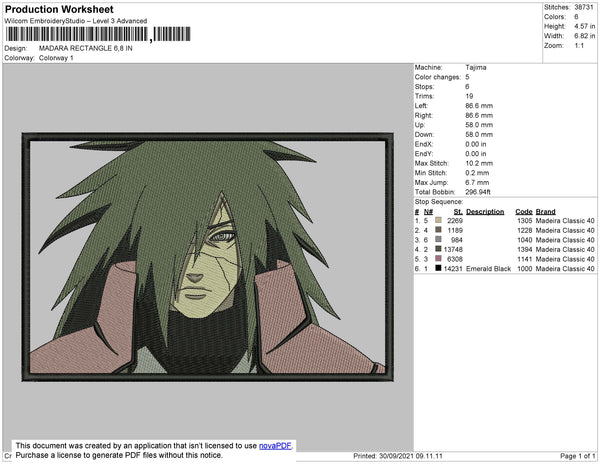
Task: Click the 'Production Worksheet' heading
Action: [x=59, y=10]
